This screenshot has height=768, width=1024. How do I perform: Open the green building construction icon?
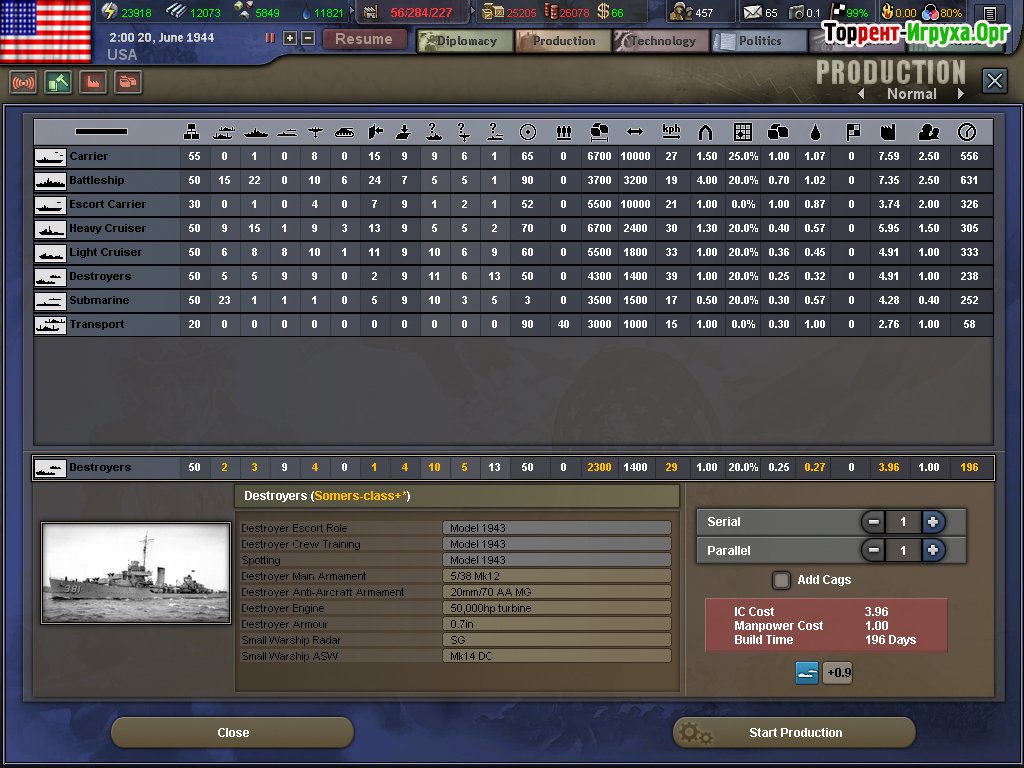[58, 82]
